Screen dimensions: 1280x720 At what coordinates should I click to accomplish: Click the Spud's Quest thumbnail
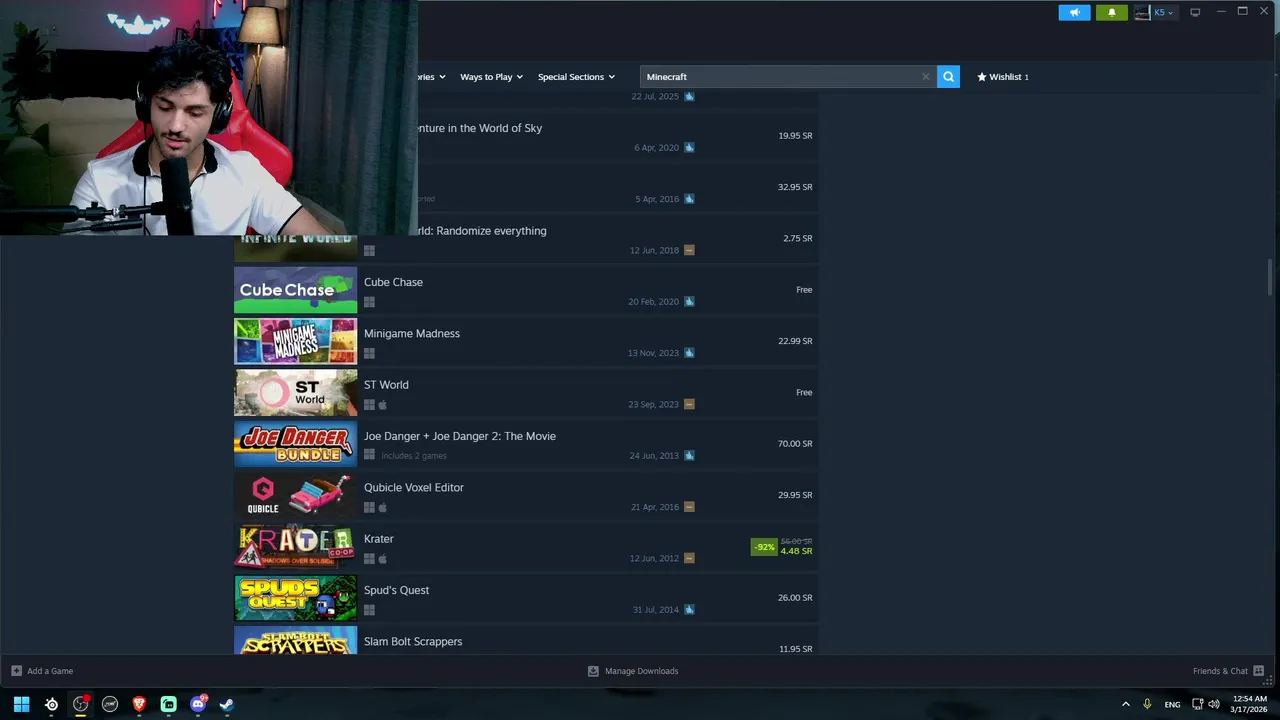(x=295, y=598)
